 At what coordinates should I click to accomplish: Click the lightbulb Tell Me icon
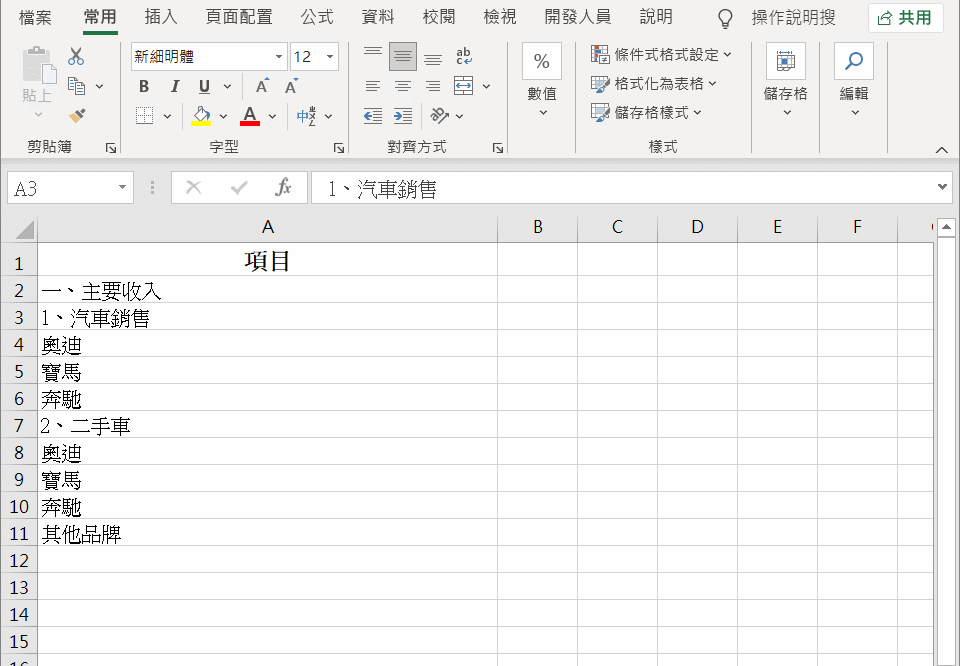(725, 18)
